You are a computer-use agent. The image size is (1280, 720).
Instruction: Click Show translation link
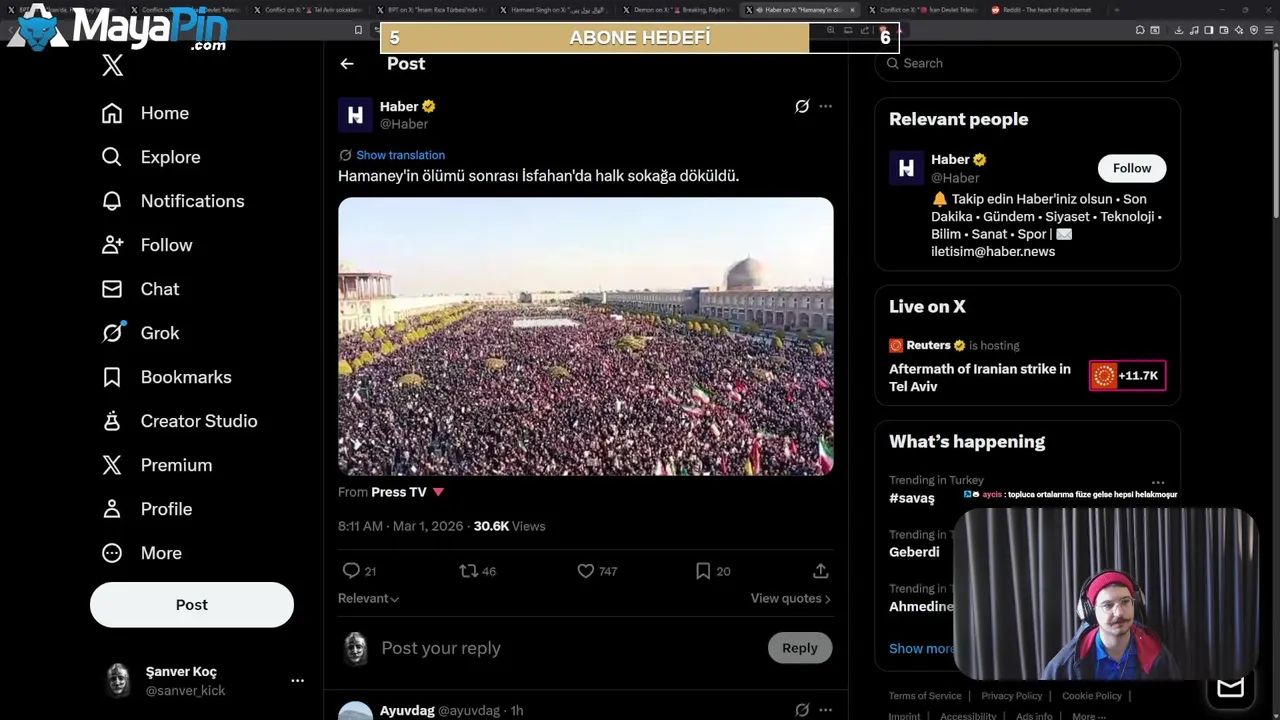[x=400, y=155]
